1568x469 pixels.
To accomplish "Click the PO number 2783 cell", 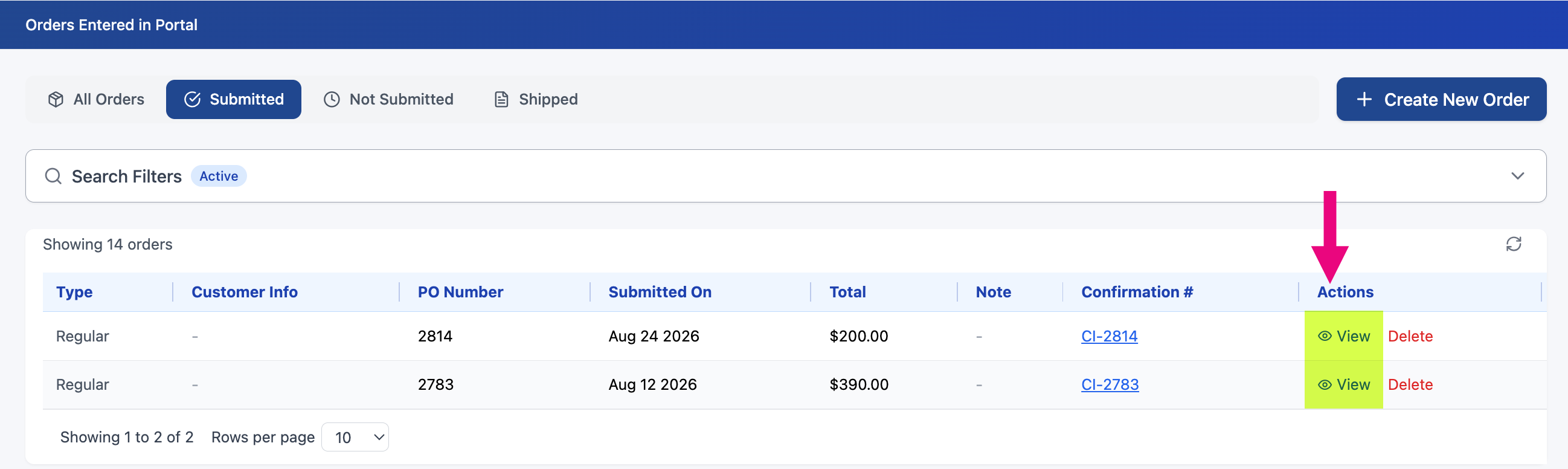I will click(x=435, y=385).
